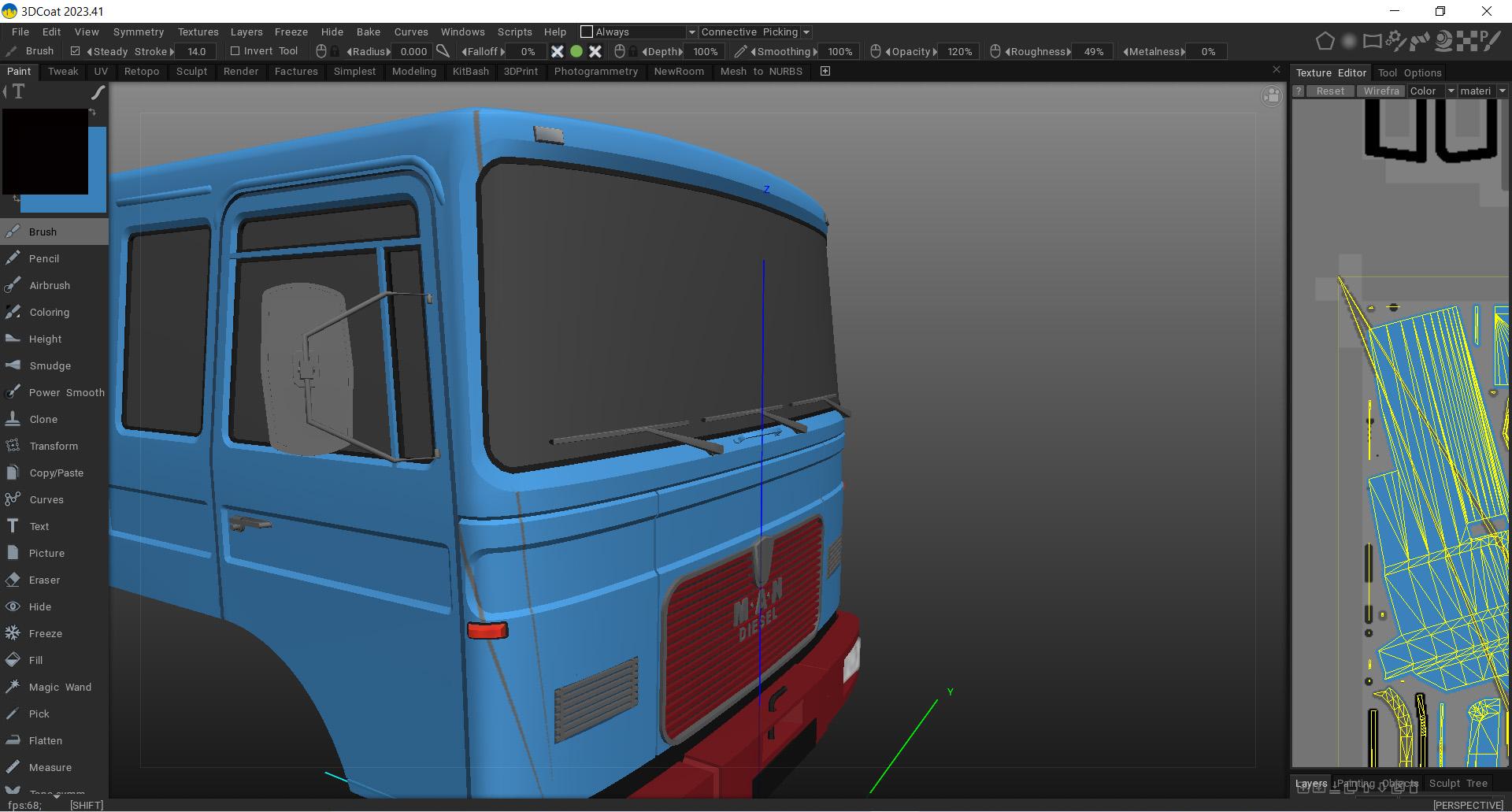This screenshot has width=1512, height=812.
Task: Check the Always checkbox
Action: (587, 32)
